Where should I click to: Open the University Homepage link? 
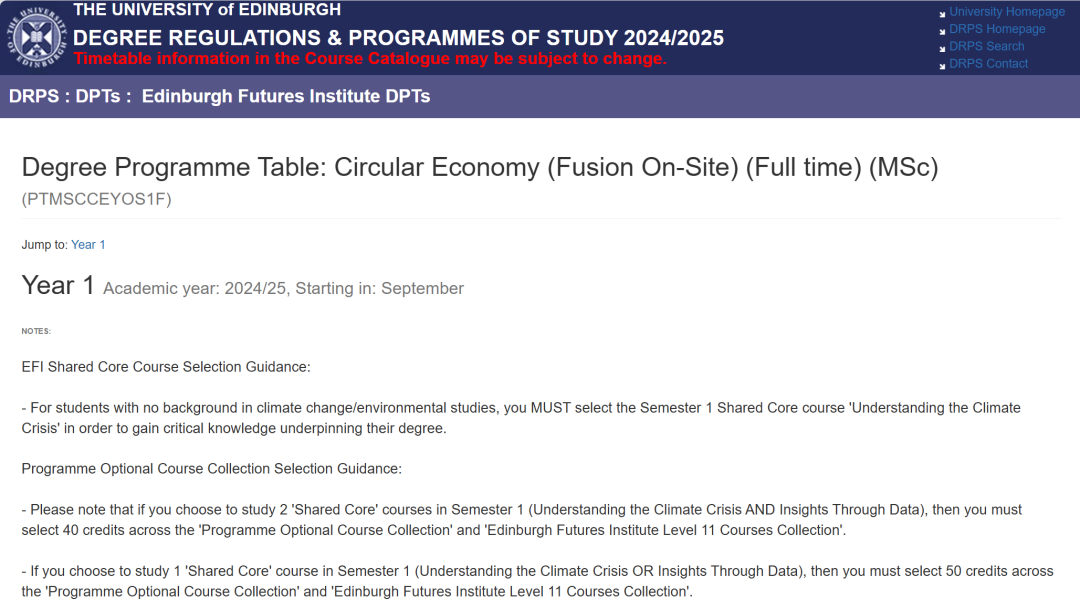pyautogui.click(x=1006, y=12)
